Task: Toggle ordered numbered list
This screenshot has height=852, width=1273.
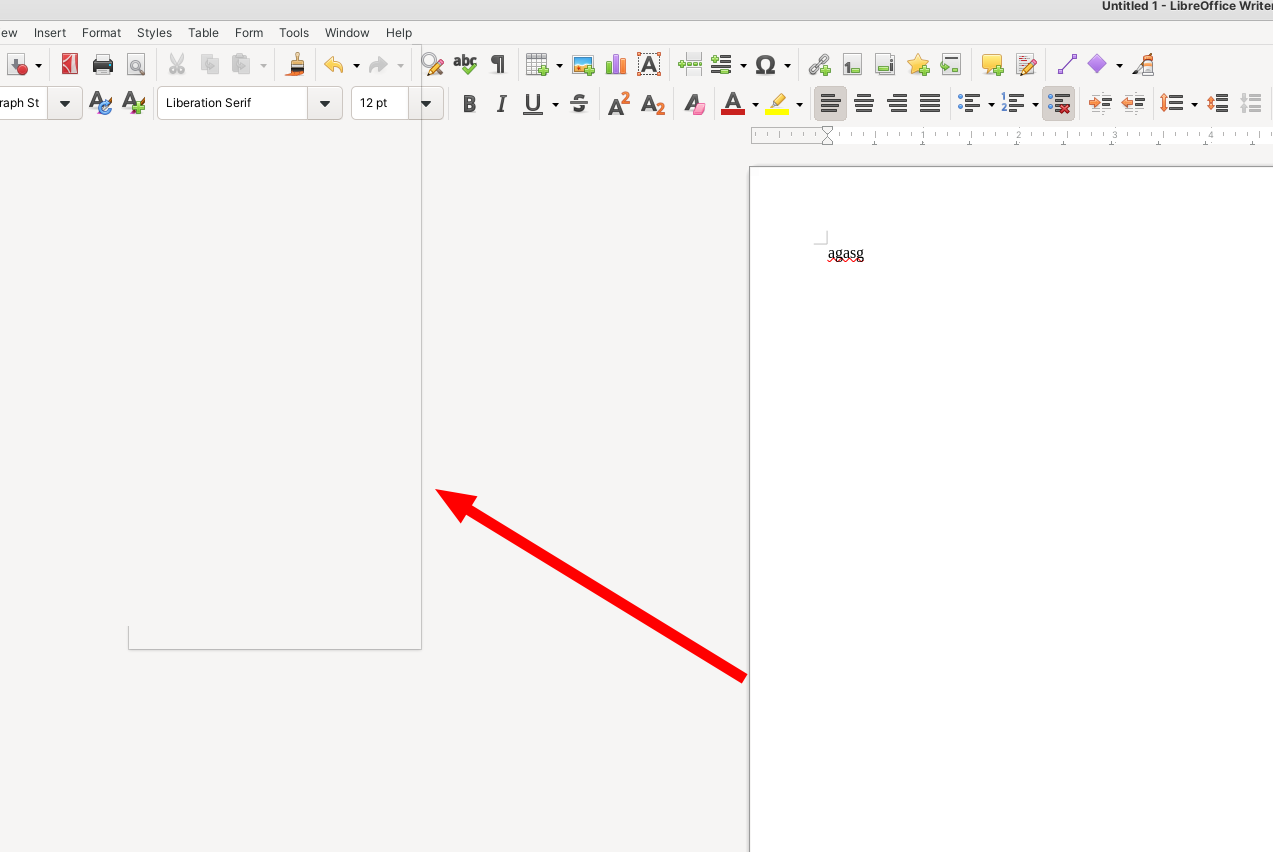Action: [1013, 103]
